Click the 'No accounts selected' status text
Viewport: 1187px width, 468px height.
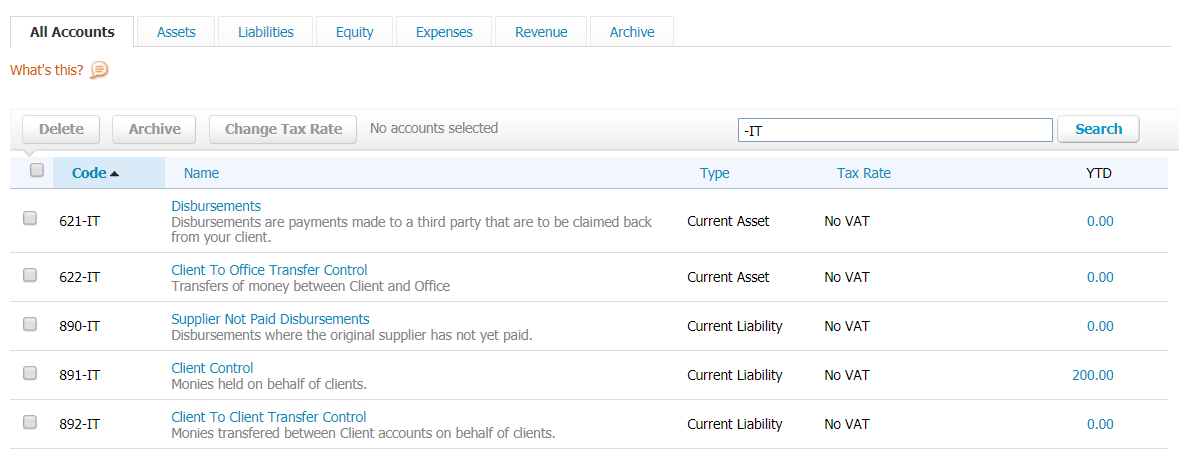pyautogui.click(x=434, y=128)
